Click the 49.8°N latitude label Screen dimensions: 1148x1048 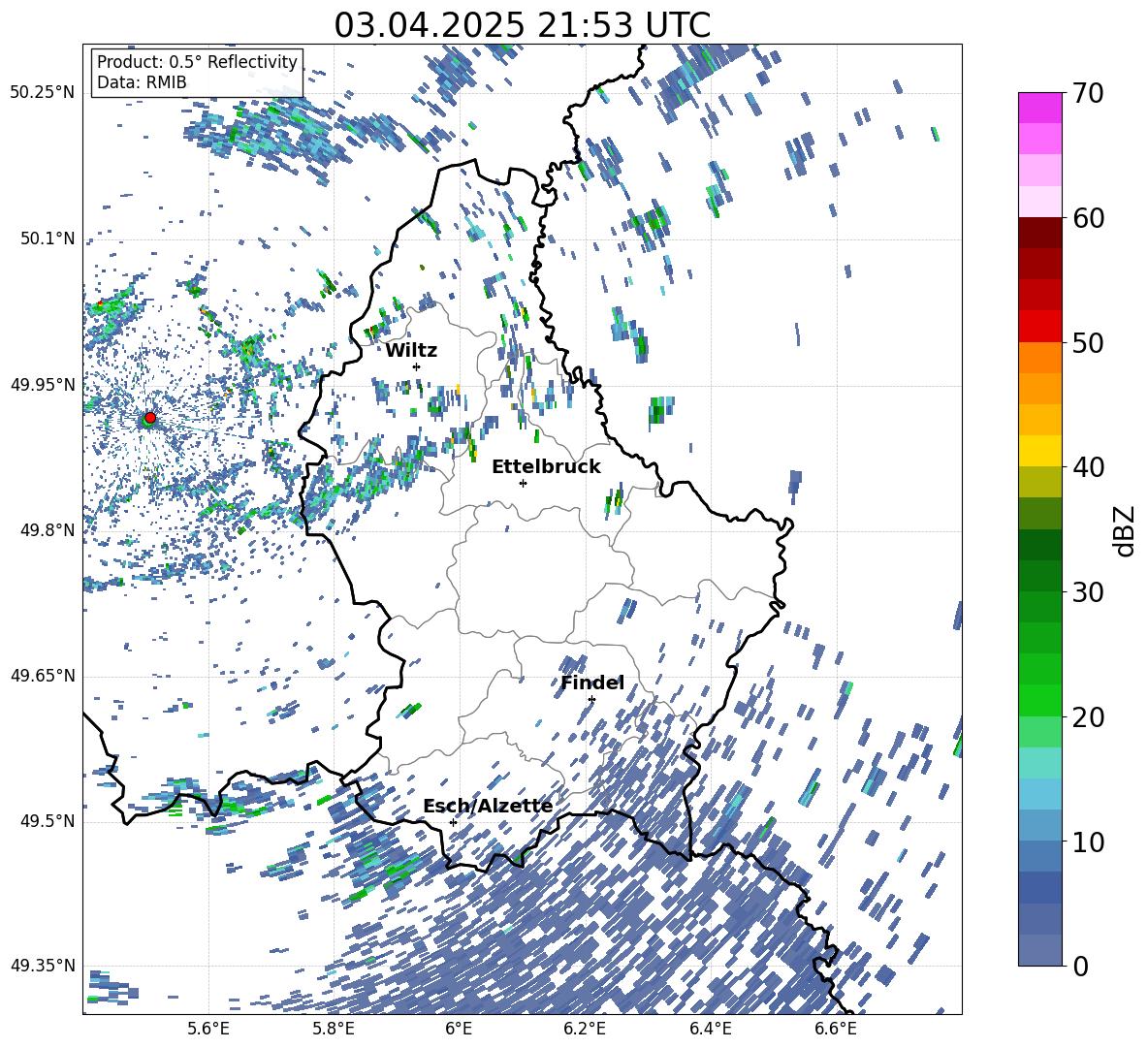tap(47, 530)
